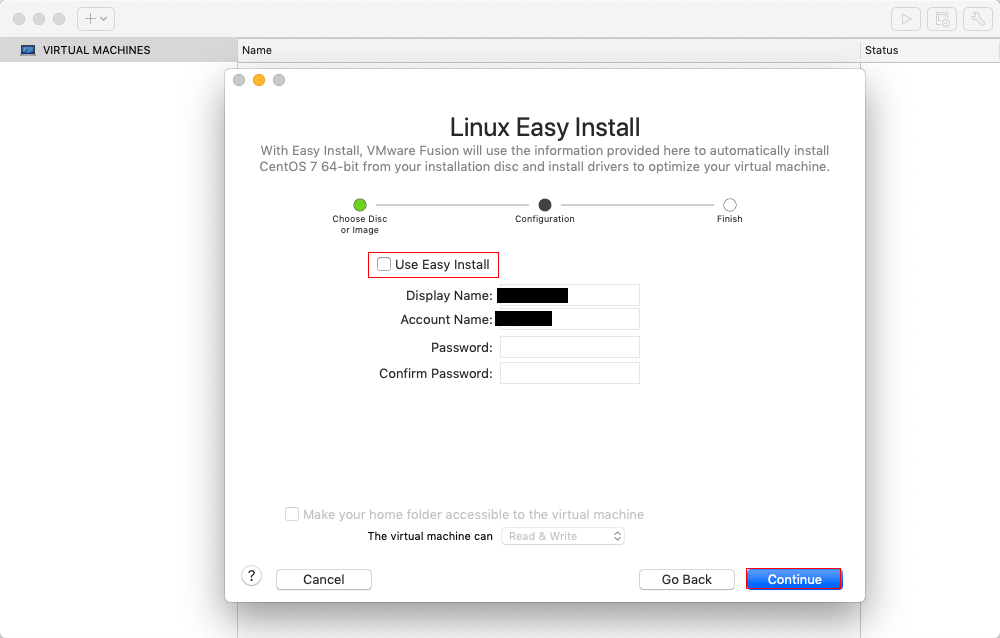Click the Name column header

click(548, 50)
